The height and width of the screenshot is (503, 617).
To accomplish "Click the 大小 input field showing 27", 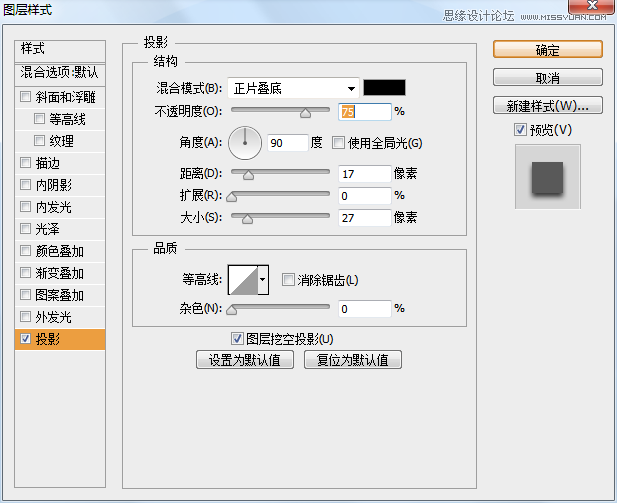I will tap(365, 218).
